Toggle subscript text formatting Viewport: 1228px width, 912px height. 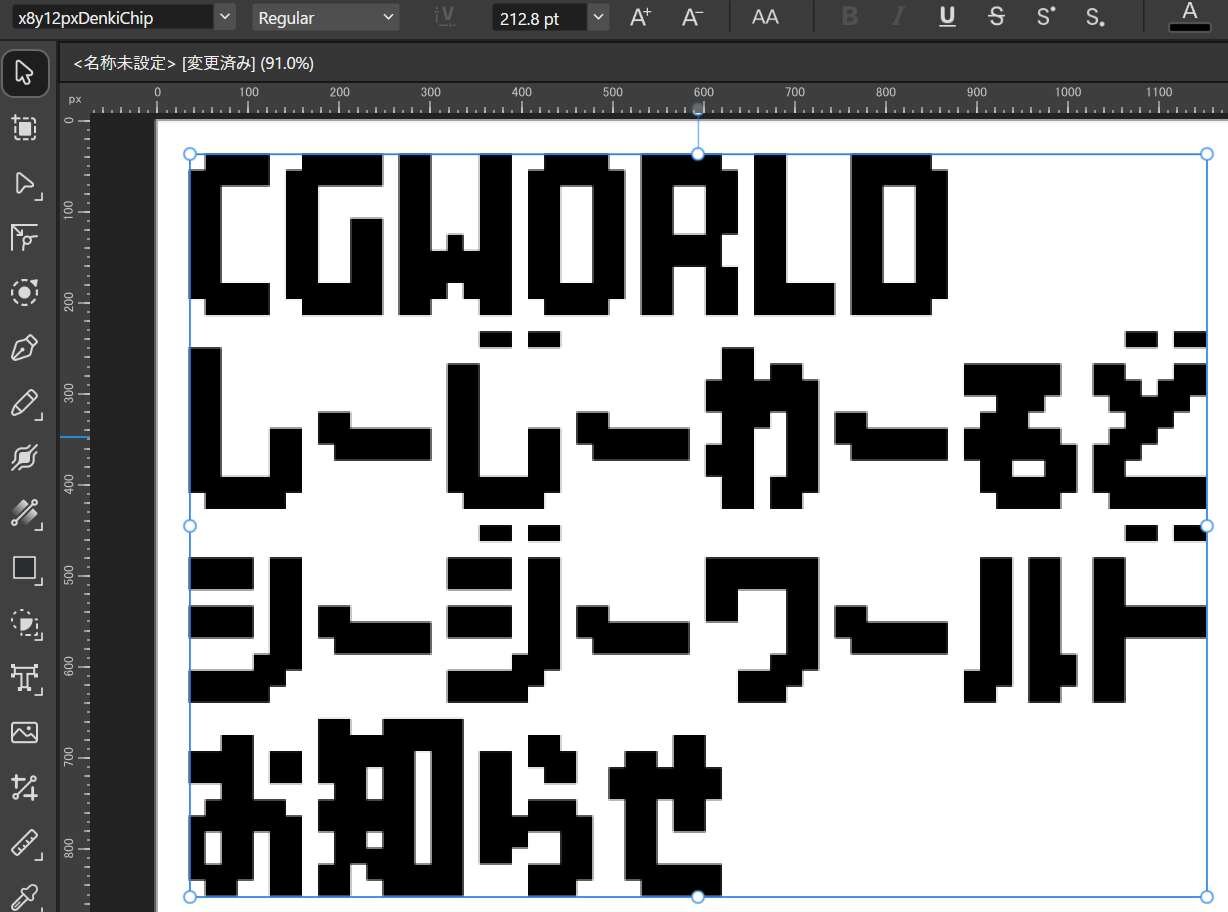click(1095, 17)
